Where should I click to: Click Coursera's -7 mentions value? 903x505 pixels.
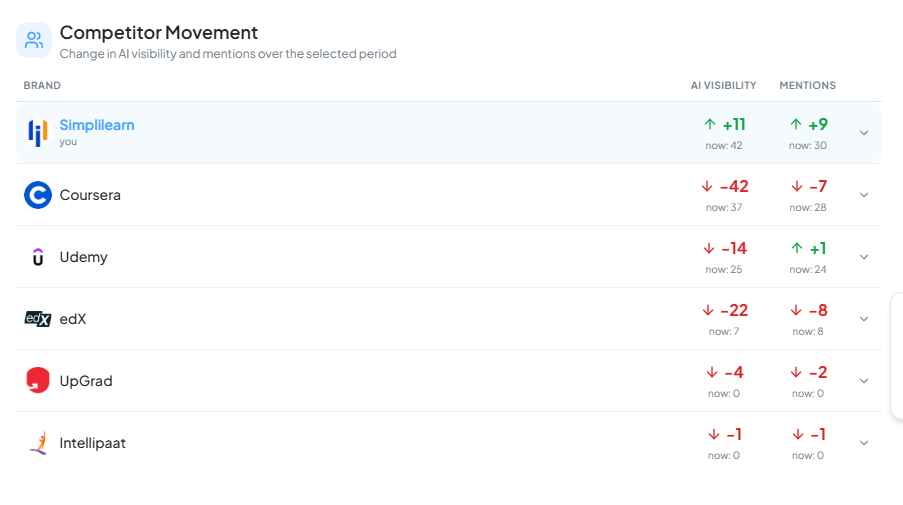(x=818, y=187)
